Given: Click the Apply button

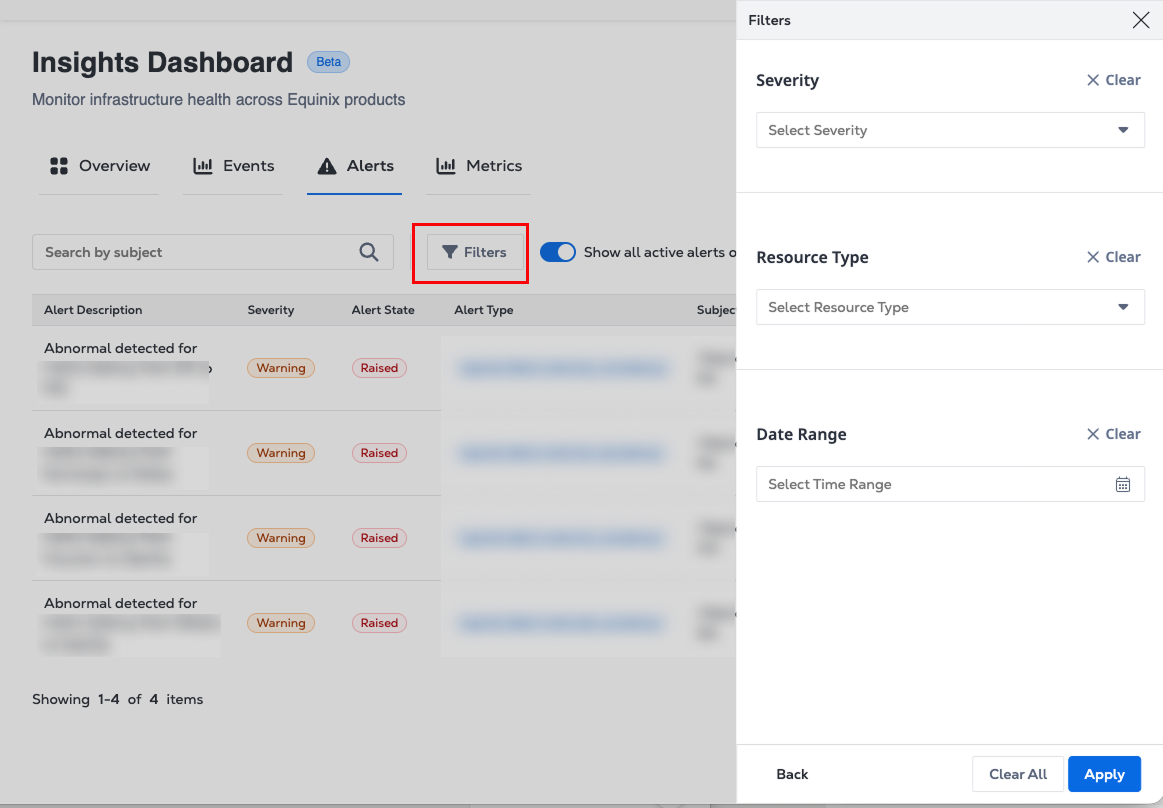Looking at the screenshot, I should [x=1104, y=774].
